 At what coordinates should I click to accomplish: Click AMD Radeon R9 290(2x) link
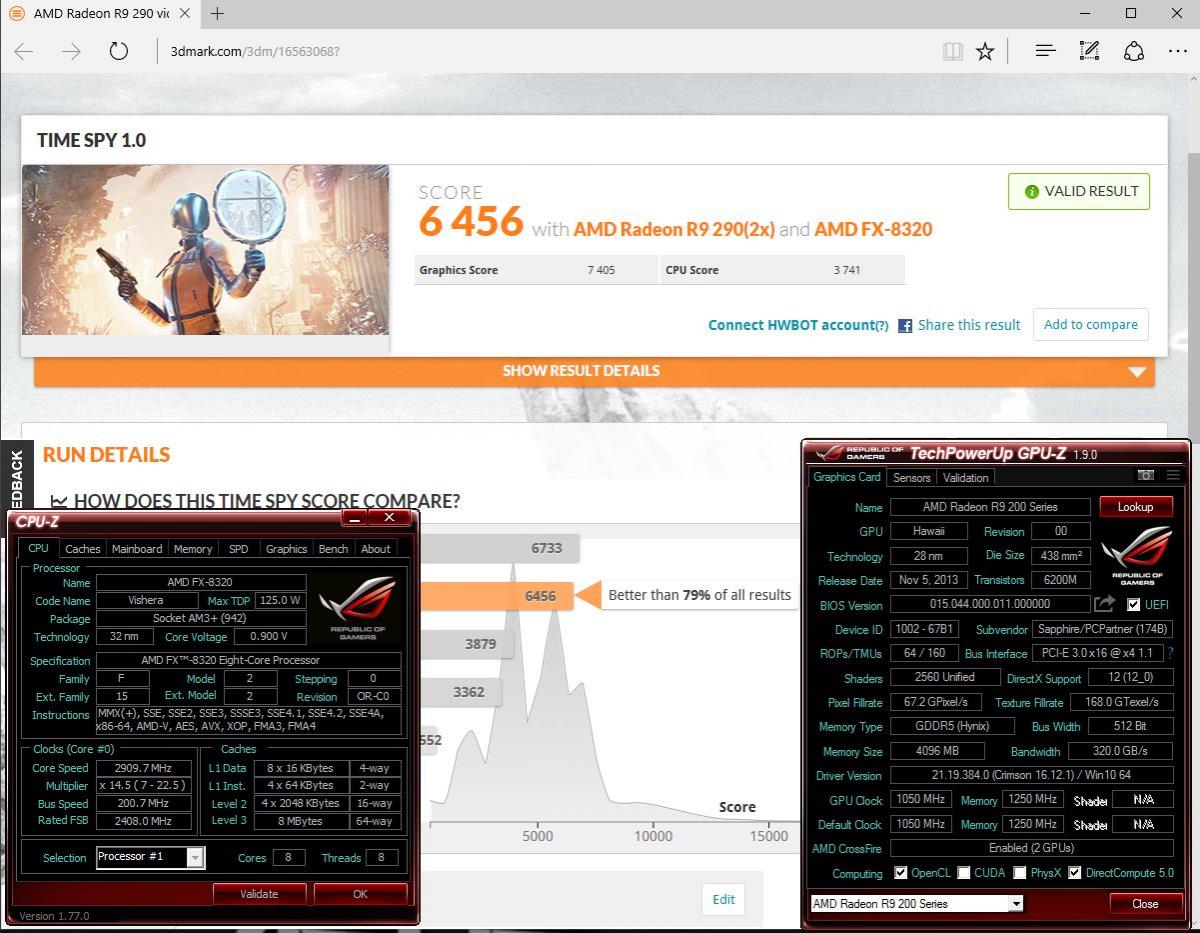[674, 229]
